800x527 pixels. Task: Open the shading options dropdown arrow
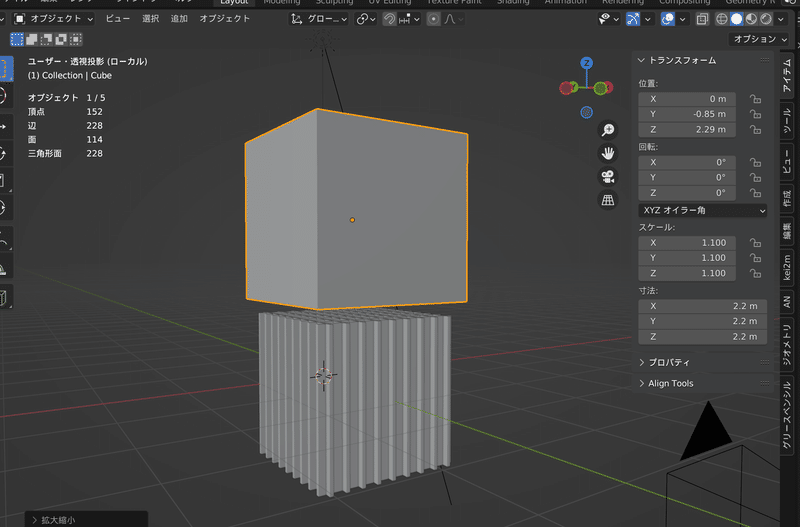coord(781,19)
